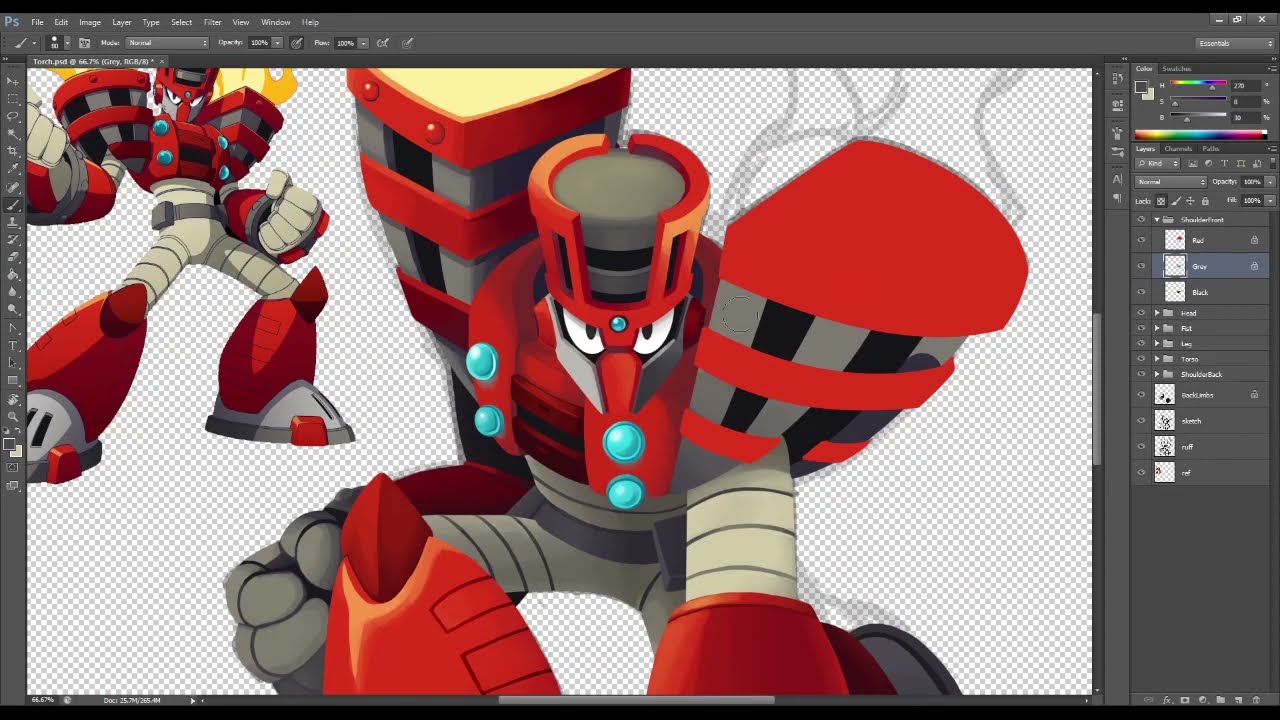Hide the Head group
Screen dimensions: 1280x720
(1141, 313)
